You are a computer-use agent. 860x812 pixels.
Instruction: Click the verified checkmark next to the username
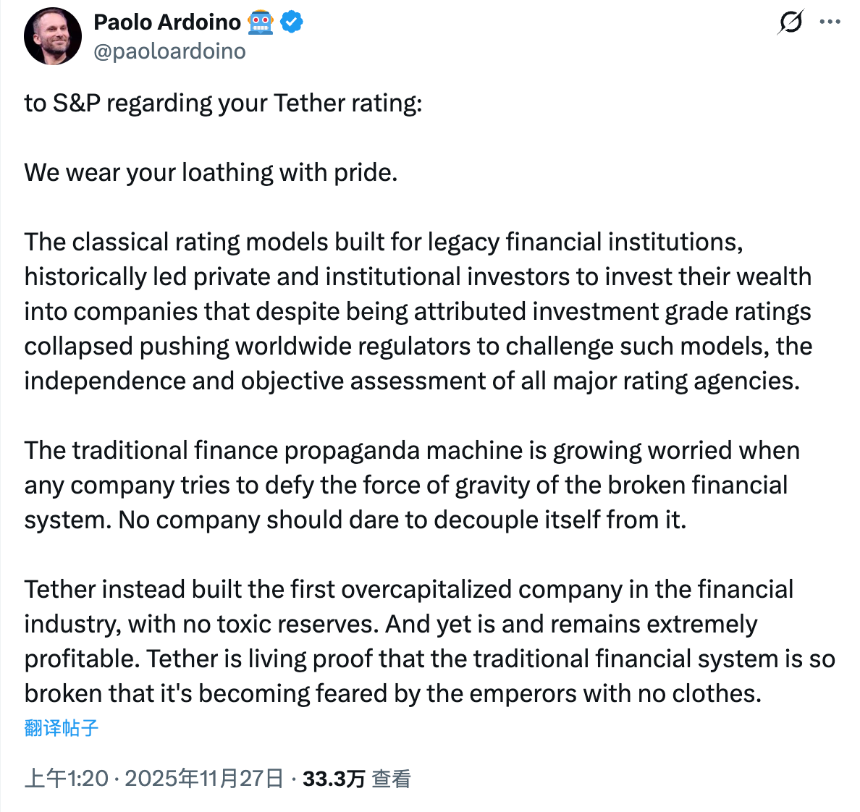click(289, 21)
